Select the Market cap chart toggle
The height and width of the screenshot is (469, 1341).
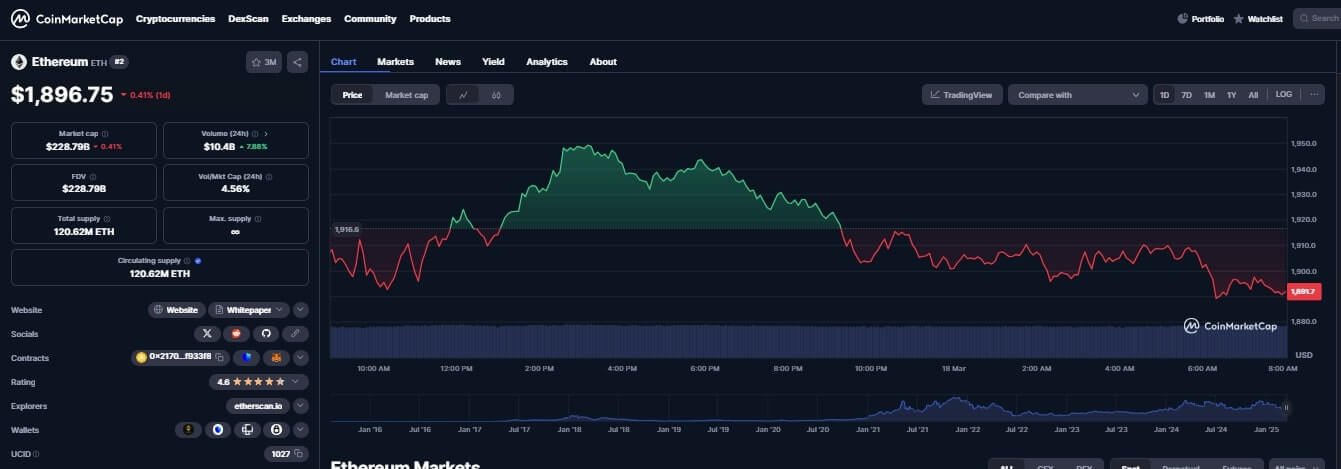point(406,95)
